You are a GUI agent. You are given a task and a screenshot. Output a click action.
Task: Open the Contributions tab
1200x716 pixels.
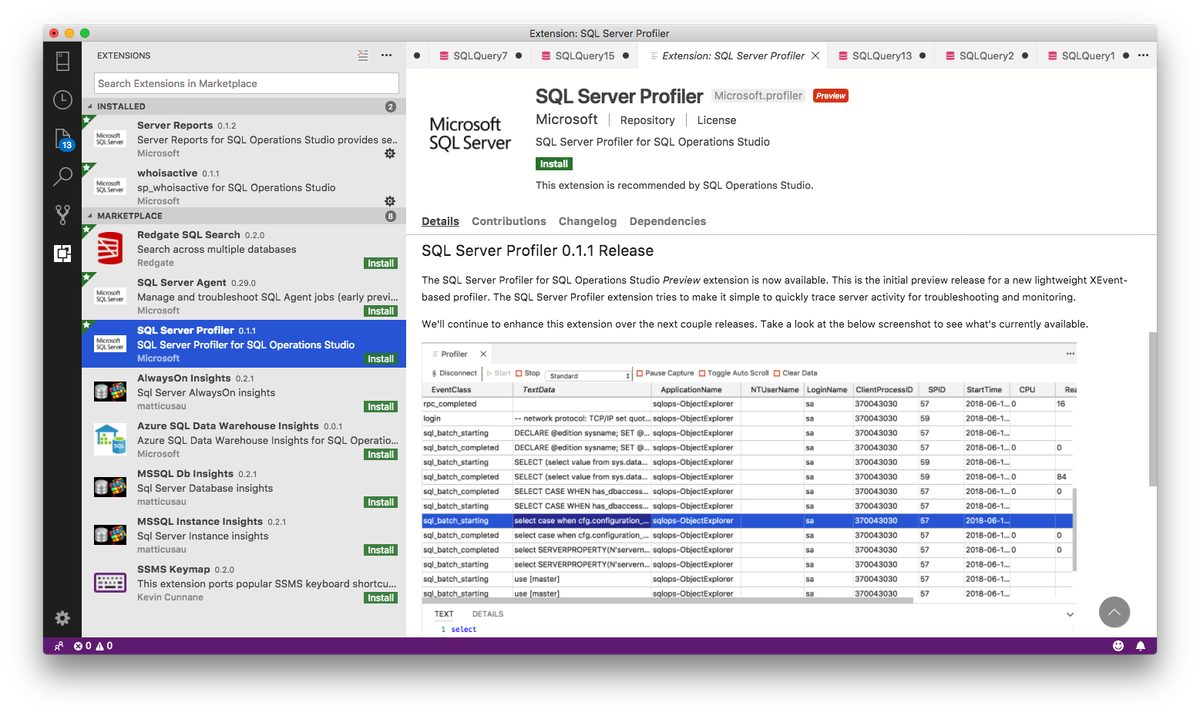click(509, 221)
